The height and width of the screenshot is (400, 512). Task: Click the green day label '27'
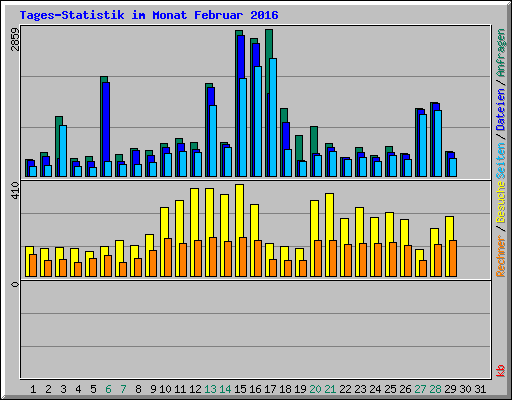point(420,389)
